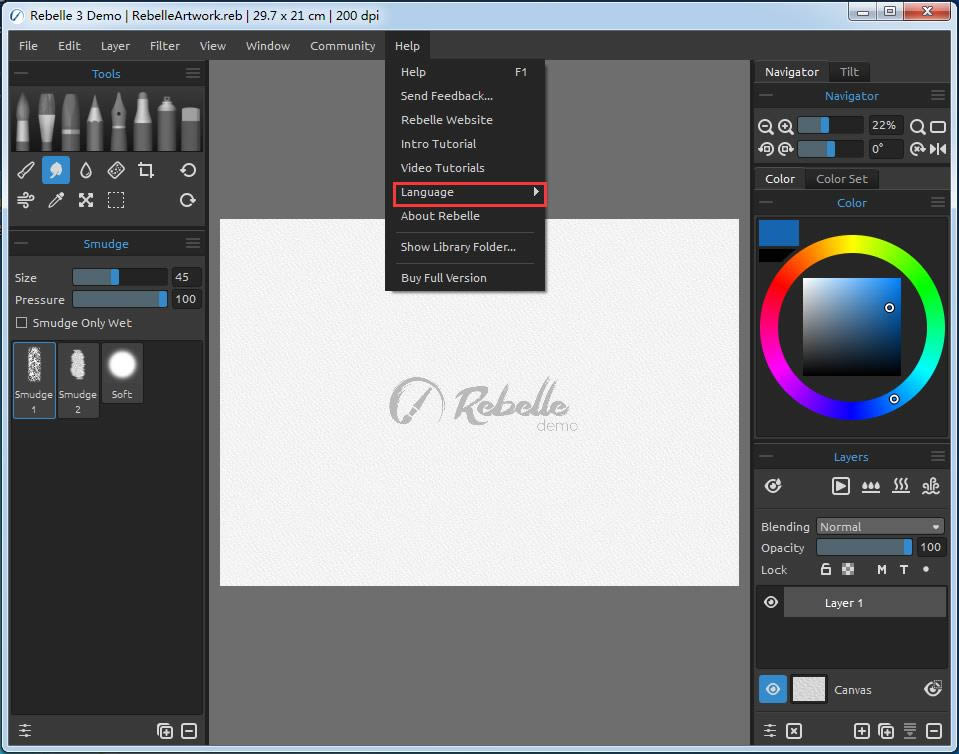
Task: Hide Layer 1 with its eye icon
Action: point(771,602)
